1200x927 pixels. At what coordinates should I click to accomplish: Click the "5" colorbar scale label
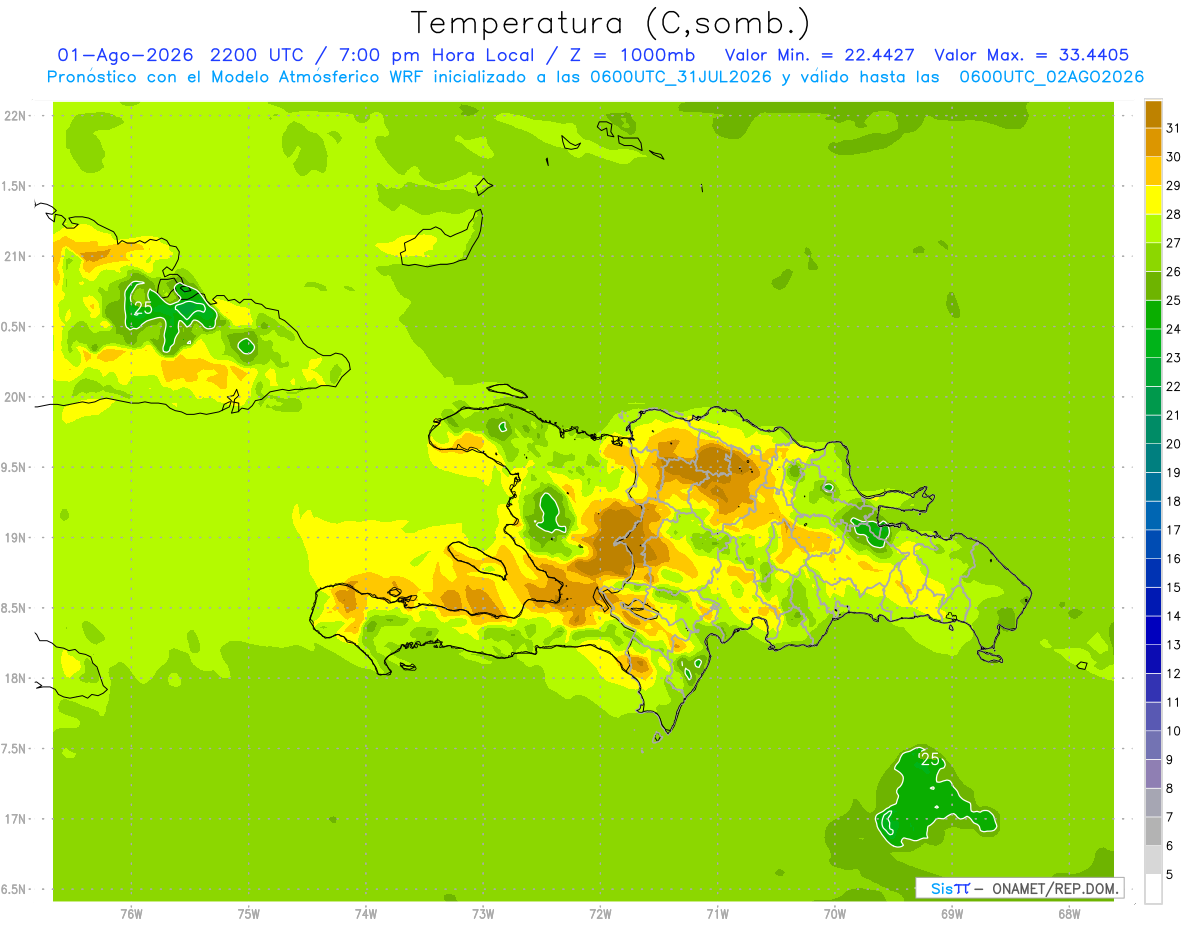(x=1170, y=875)
